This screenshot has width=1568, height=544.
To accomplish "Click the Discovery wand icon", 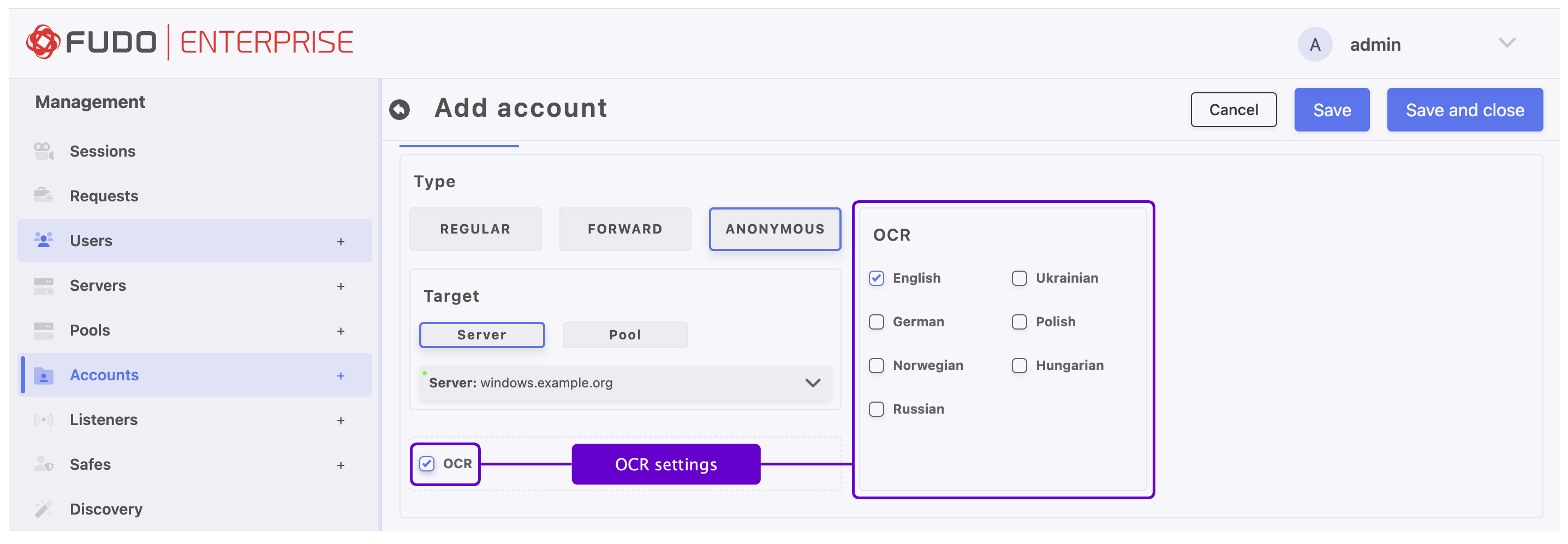I will tap(43, 509).
